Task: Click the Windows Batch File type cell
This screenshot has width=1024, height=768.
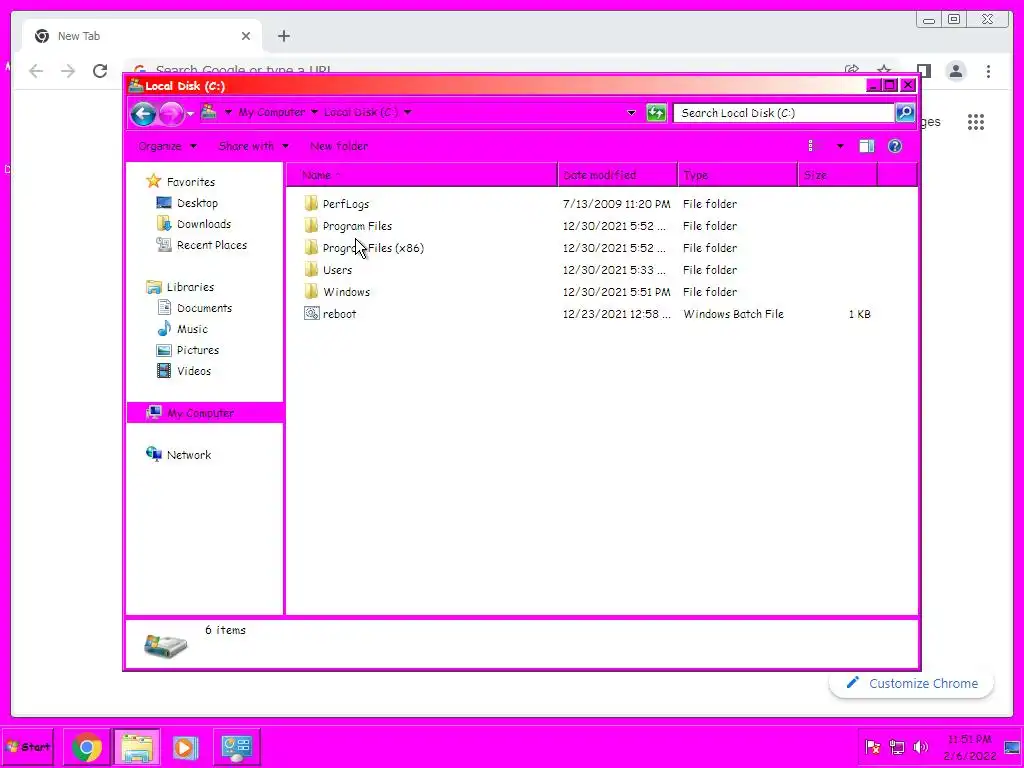Action: (x=733, y=313)
